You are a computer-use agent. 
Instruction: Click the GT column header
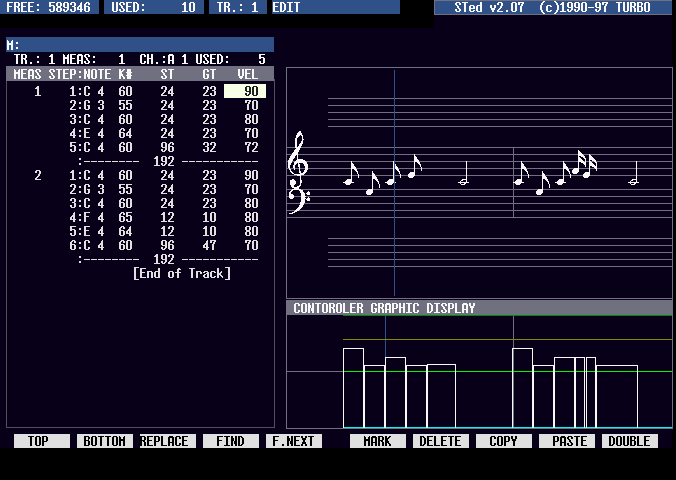[x=209, y=74]
